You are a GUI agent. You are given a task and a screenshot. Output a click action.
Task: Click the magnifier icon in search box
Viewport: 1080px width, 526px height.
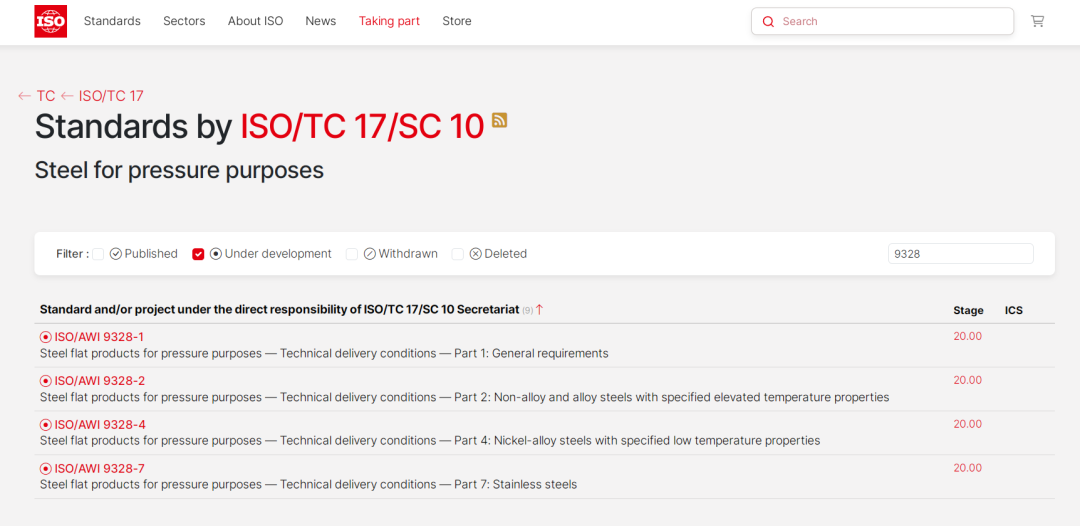[768, 21]
